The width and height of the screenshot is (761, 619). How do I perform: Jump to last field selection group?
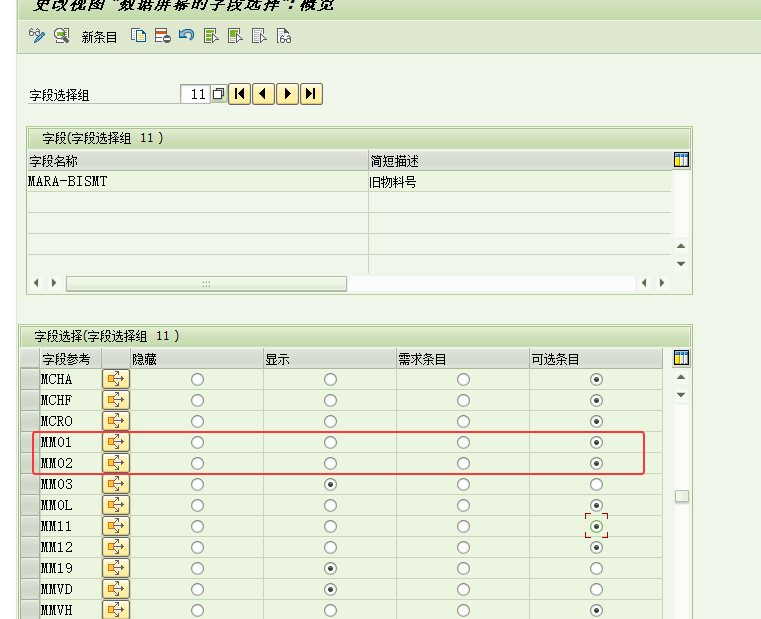(311, 94)
